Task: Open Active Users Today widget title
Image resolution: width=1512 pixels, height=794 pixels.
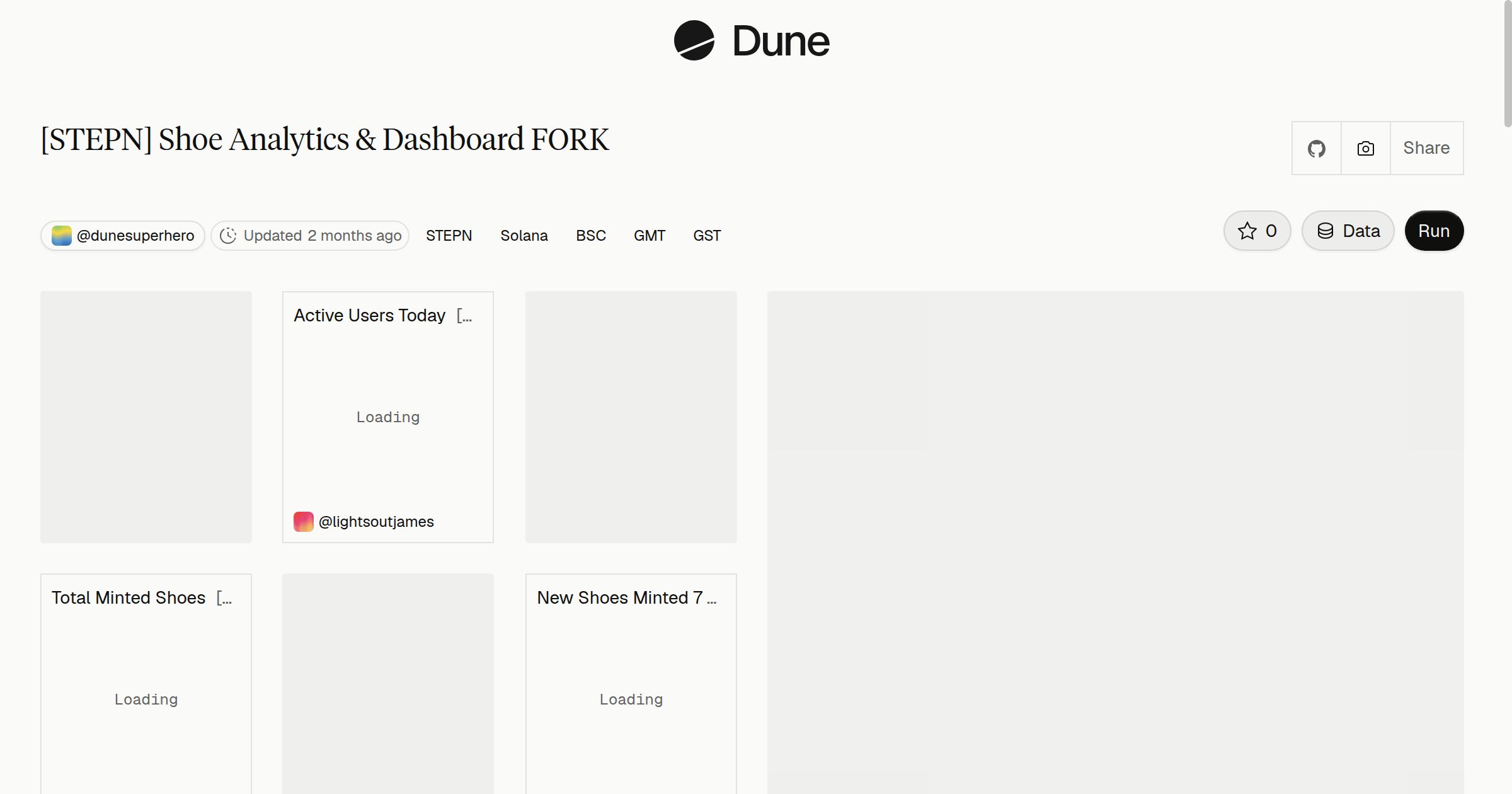Action: (x=370, y=315)
